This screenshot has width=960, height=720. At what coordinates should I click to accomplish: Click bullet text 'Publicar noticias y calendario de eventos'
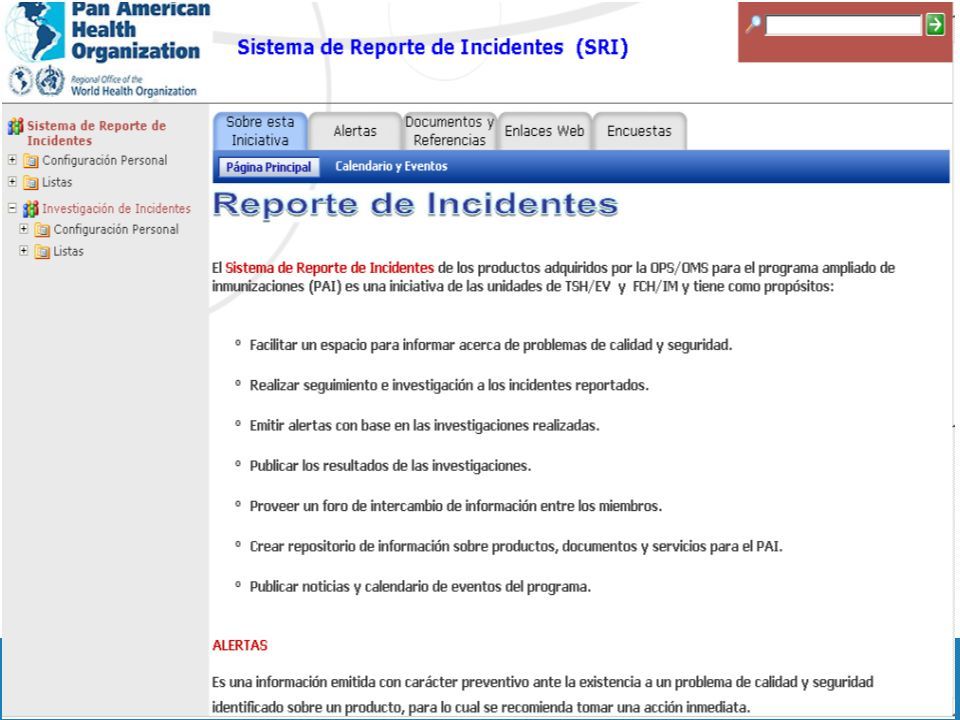point(420,587)
